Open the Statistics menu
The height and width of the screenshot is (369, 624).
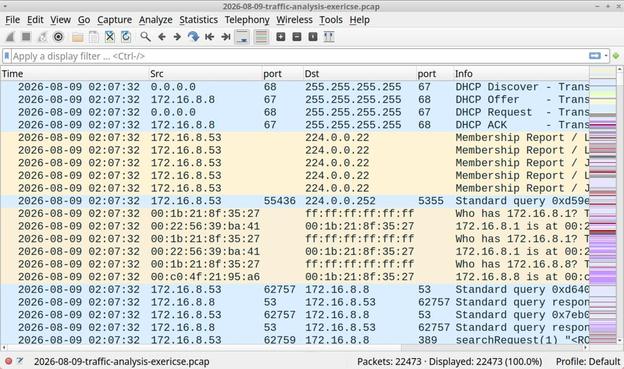(198, 20)
